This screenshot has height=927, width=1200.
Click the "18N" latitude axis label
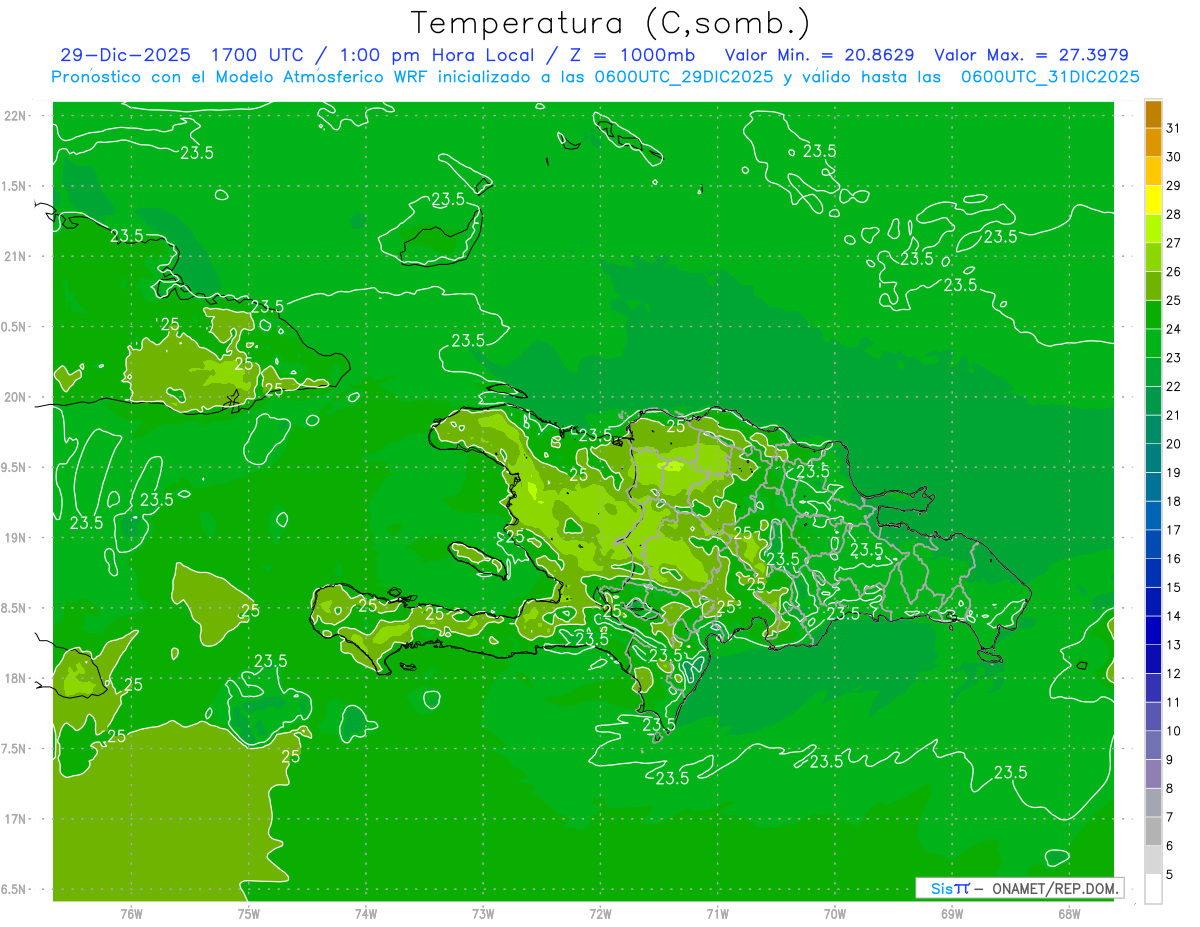pyautogui.click(x=17, y=678)
